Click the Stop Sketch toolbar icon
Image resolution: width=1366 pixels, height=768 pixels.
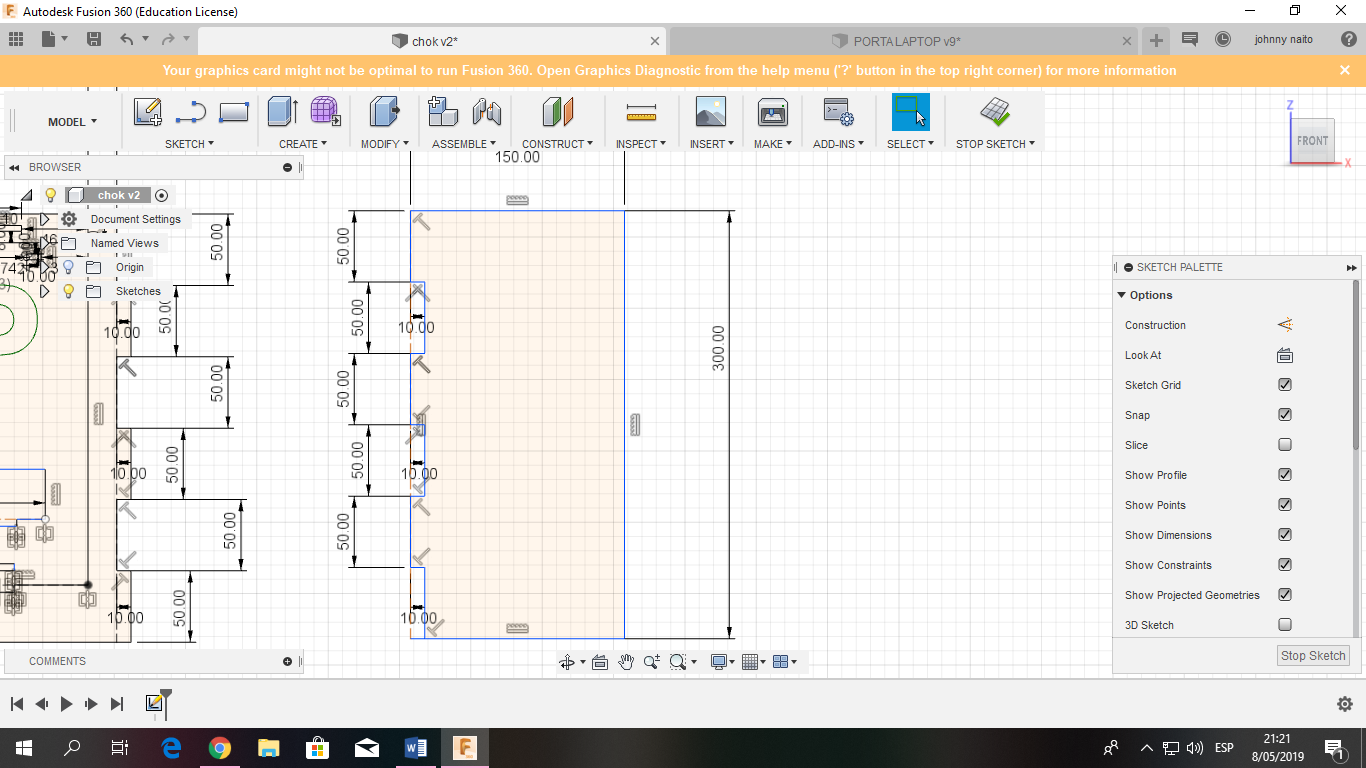click(995, 111)
